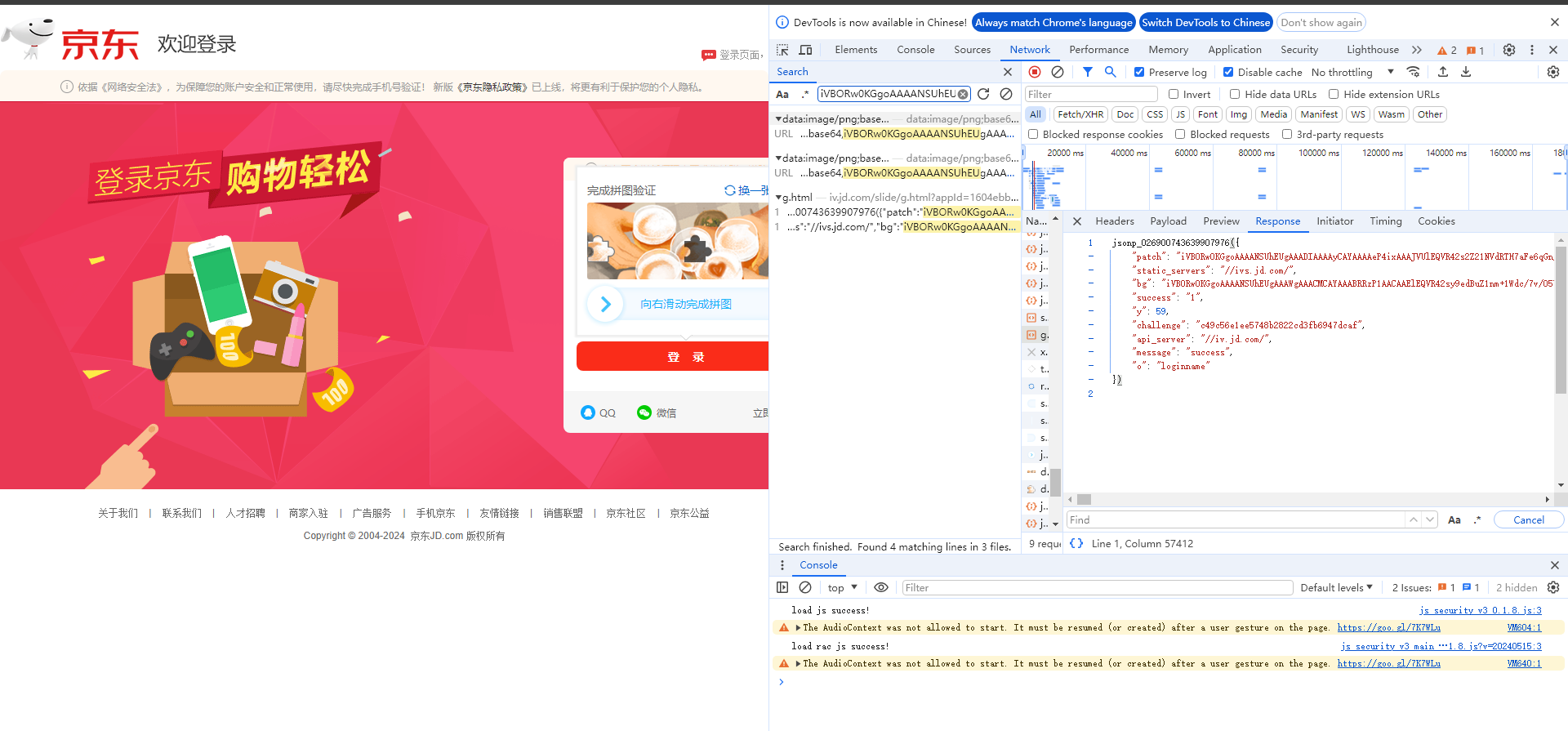Screen dimensions: 1568x731
Task: Check the Invert filter option
Action: pyautogui.click(x=1174, y=94)
